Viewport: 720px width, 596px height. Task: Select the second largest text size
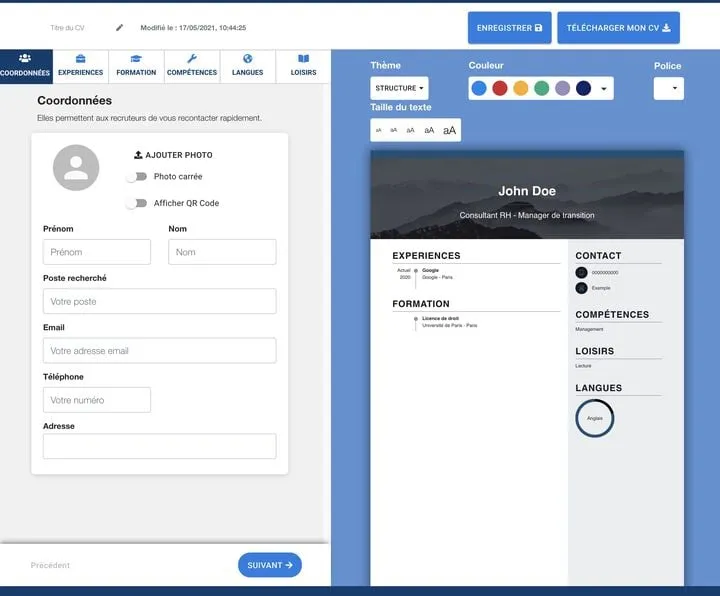[429, 130]
